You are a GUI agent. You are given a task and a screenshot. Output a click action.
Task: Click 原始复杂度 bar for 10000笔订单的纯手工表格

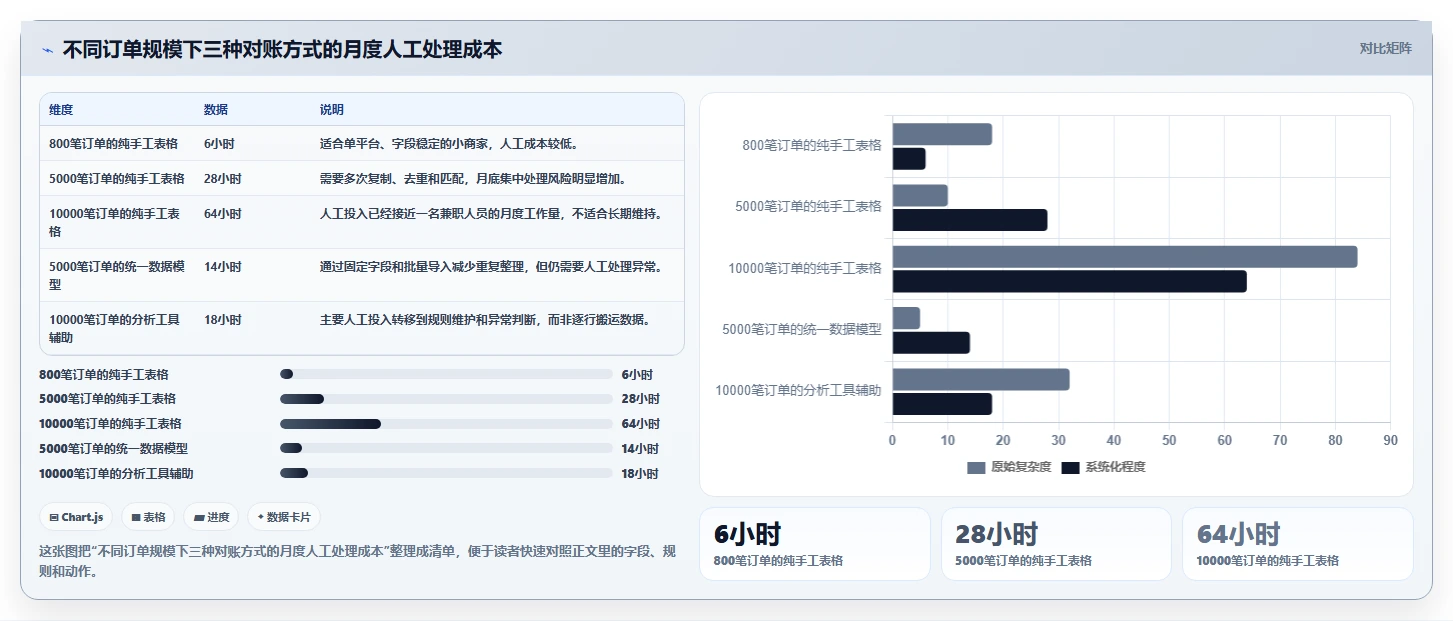(x=1125, y=257)
